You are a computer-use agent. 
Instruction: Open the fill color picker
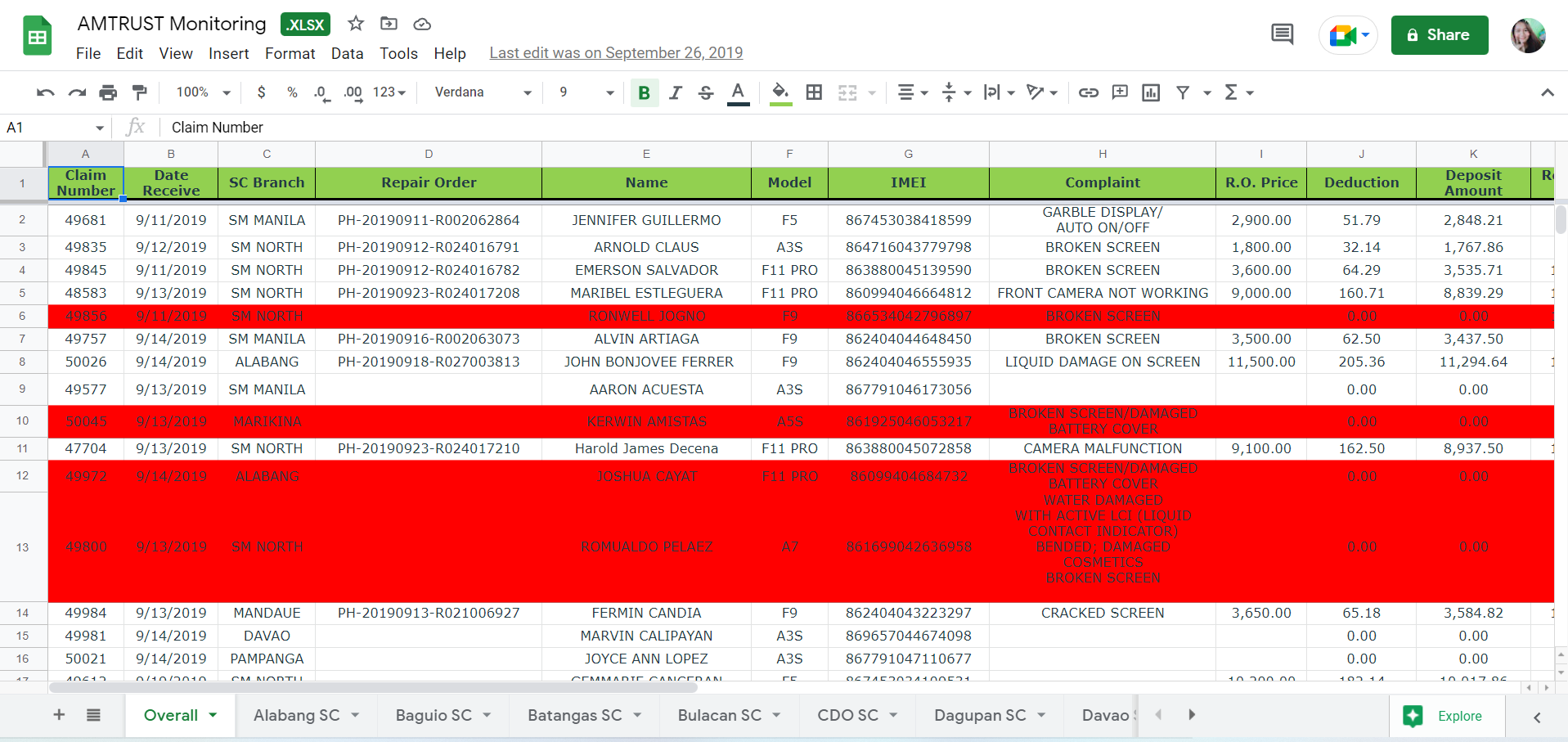point(781,92)
